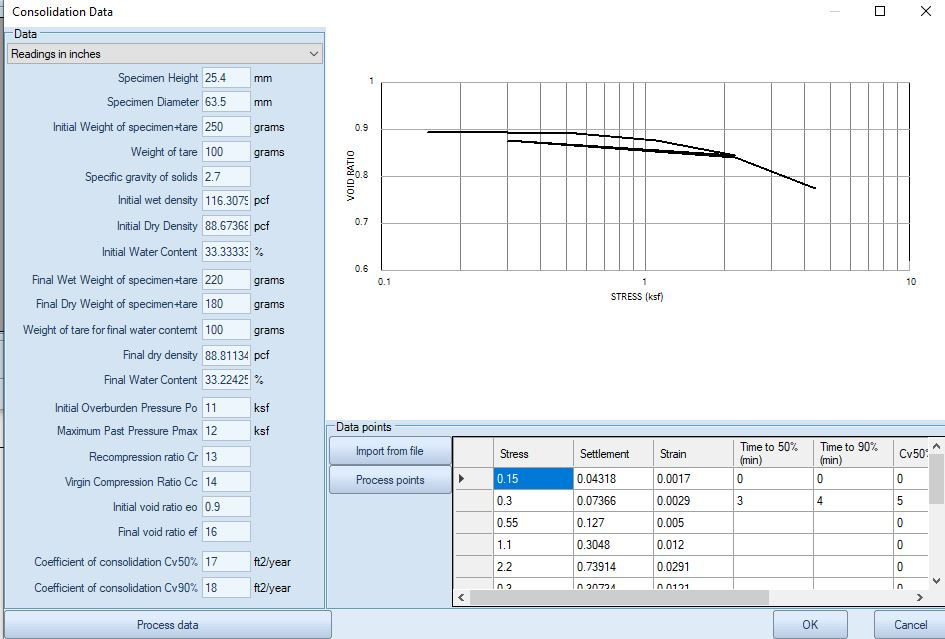Image resolution: width=945 pixels, height=639 pixels.
Task: Edit the Initial Overburden Pressure Po field
Action: [226, 408]
